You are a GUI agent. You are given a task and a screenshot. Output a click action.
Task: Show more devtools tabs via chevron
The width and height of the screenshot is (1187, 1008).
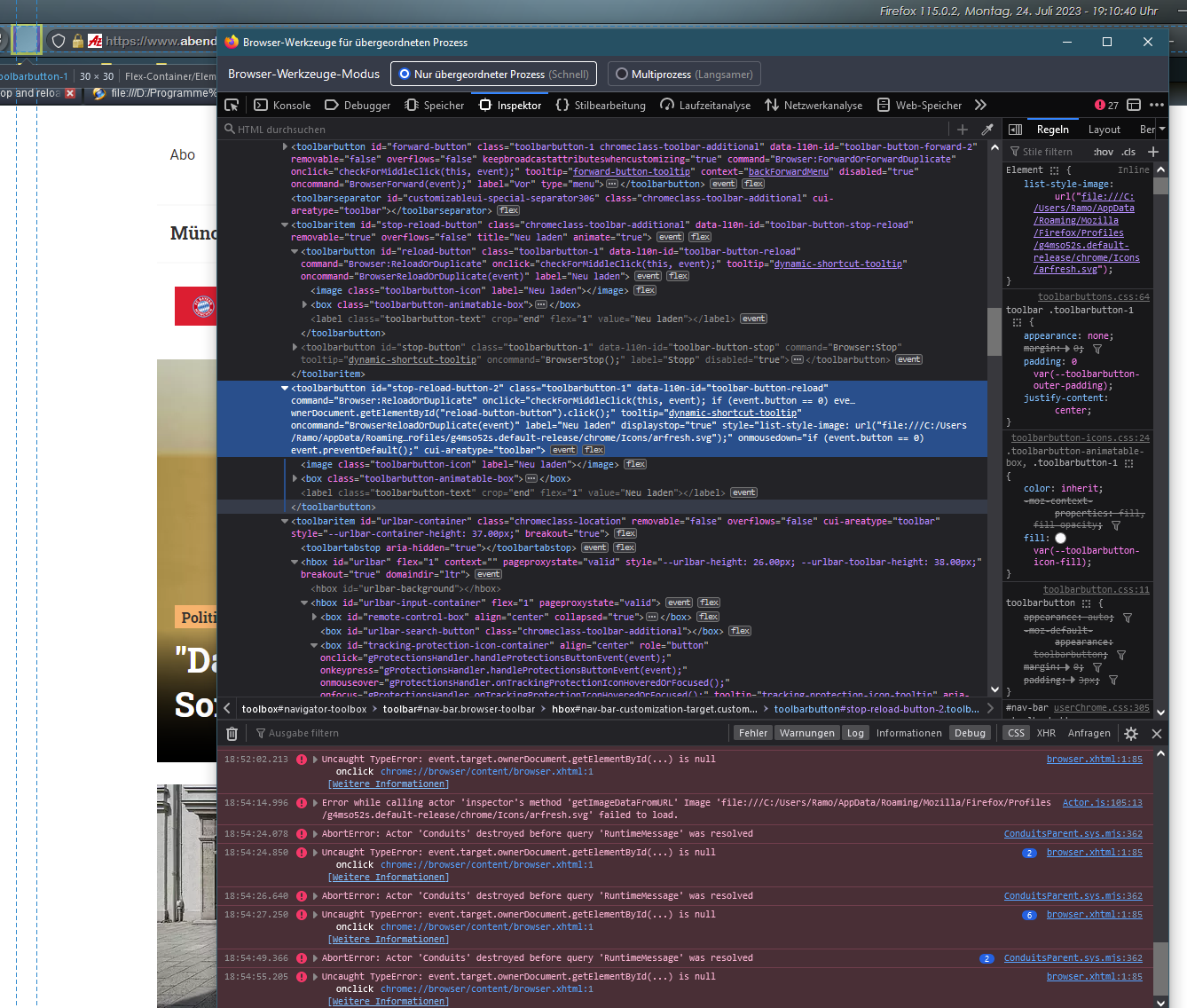tap(980, 105)
